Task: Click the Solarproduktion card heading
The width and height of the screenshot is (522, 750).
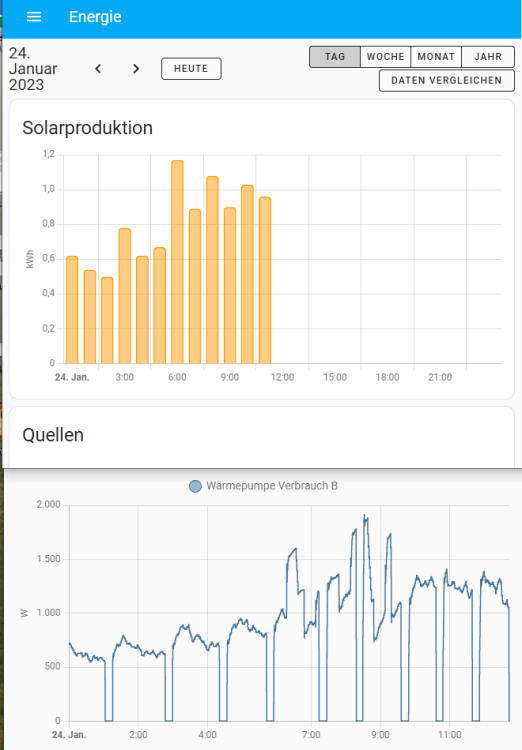Action: pyautogui.click(x=88, y=128)
